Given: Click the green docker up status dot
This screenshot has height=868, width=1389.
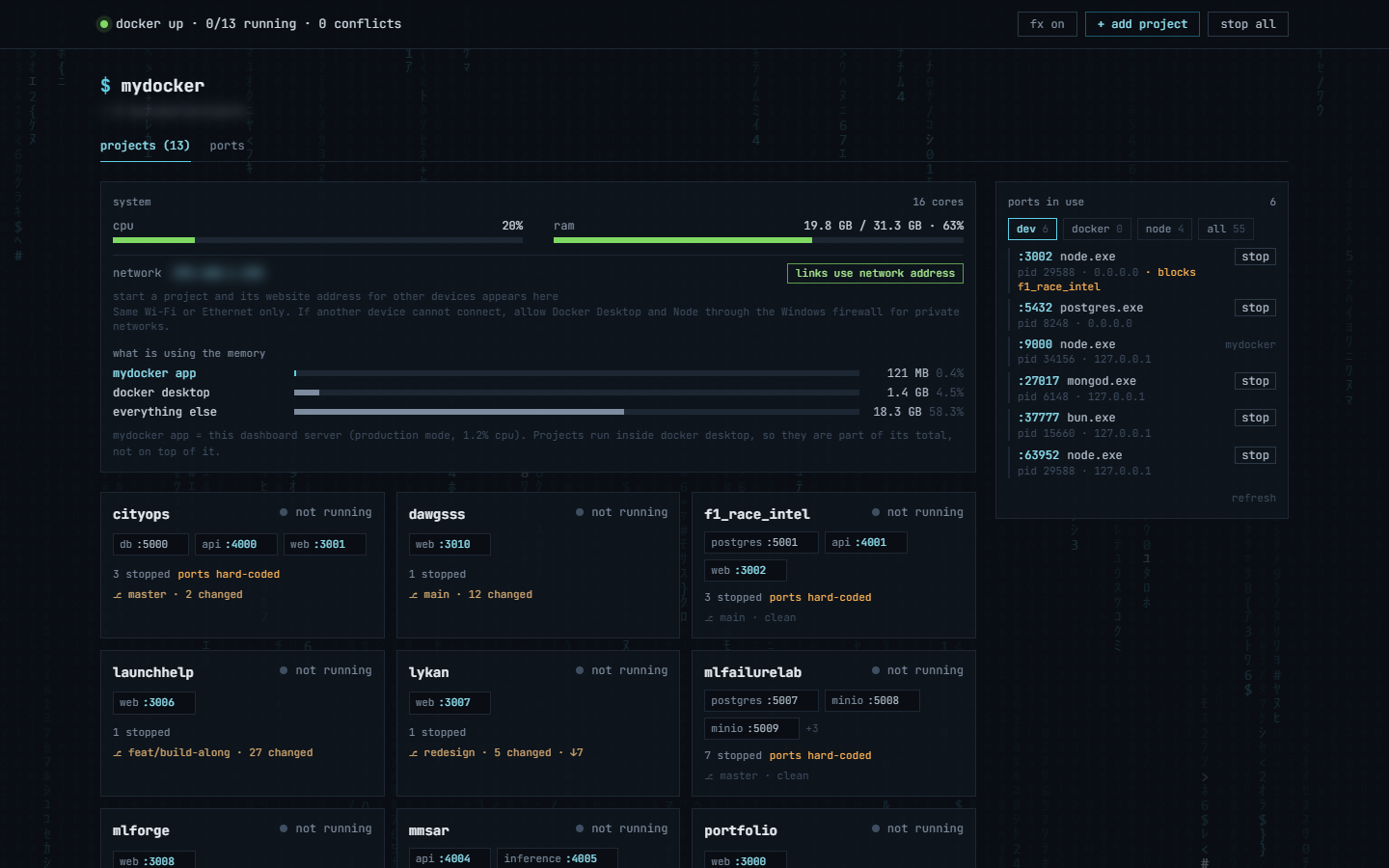Looking at the screenshot, I should 103,24.
